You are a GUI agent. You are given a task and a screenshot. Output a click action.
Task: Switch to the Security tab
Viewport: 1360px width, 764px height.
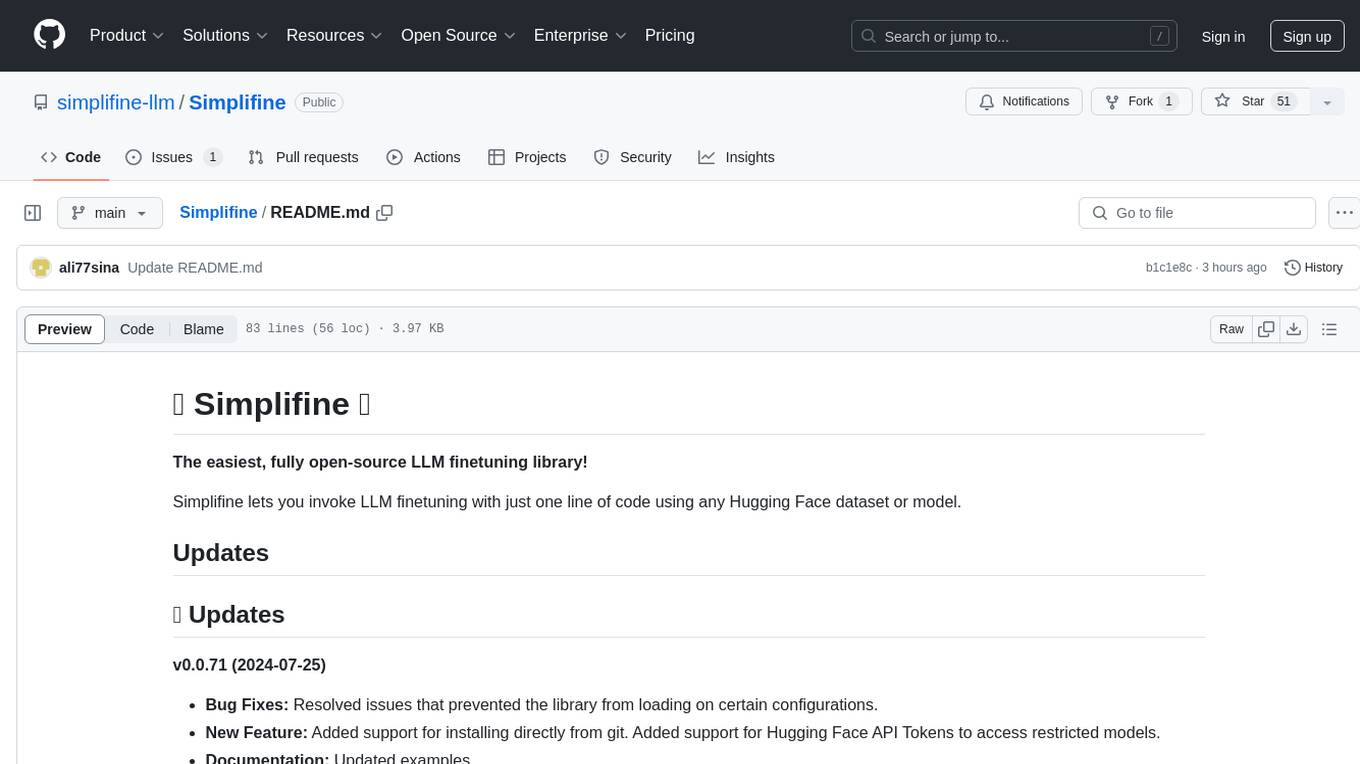click(632, 157)
